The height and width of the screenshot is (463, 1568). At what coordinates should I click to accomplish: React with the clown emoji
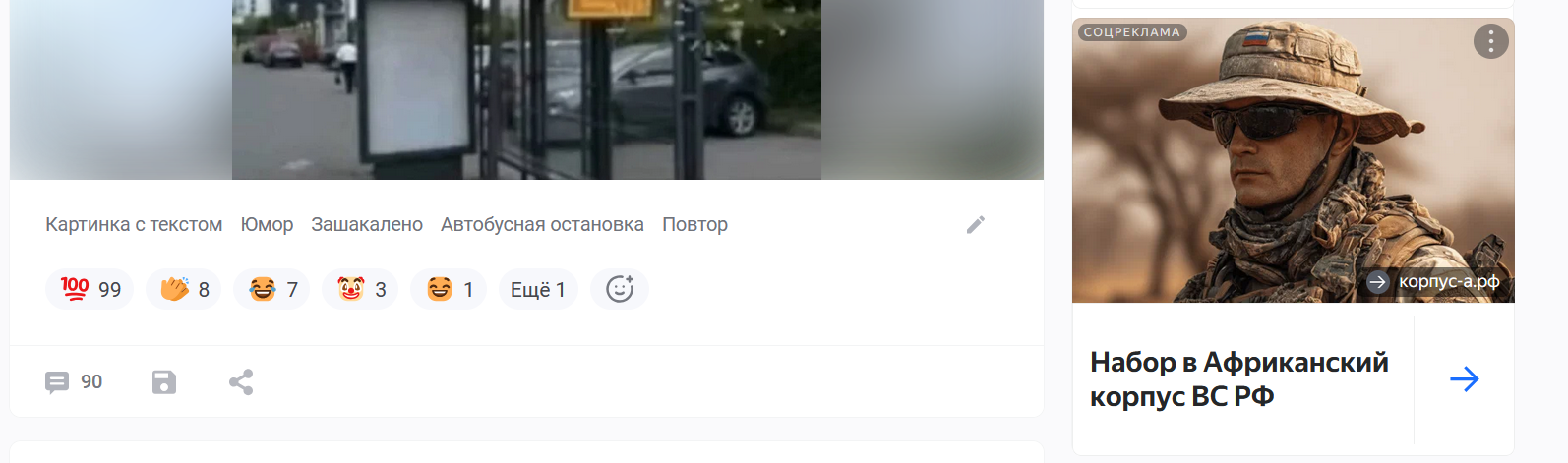[x=360, y=289]
